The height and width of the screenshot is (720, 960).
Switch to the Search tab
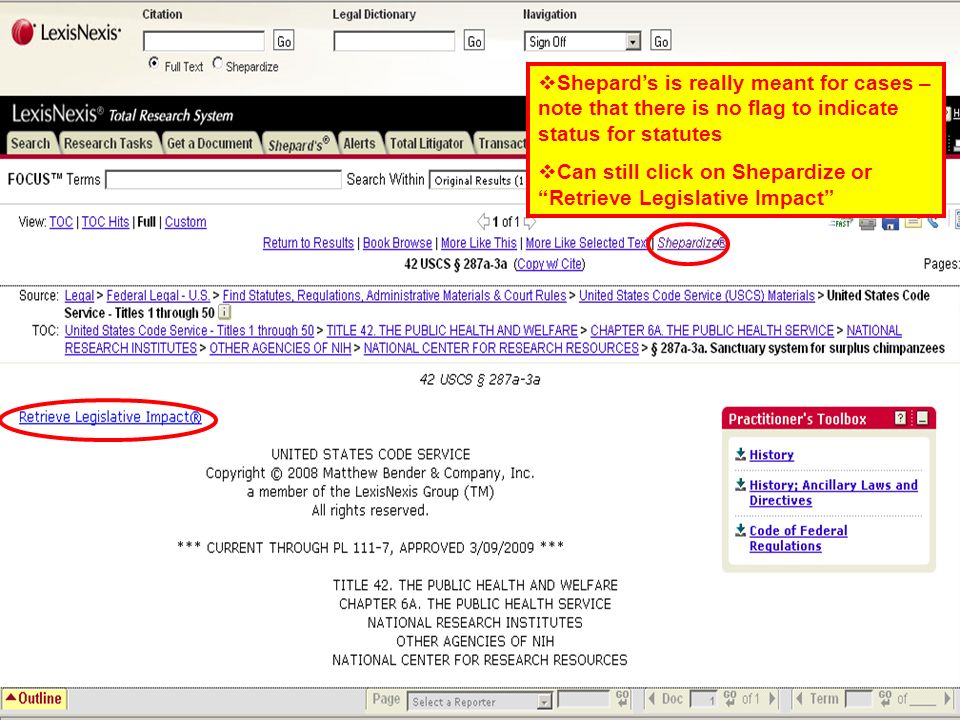coord(31,143)
